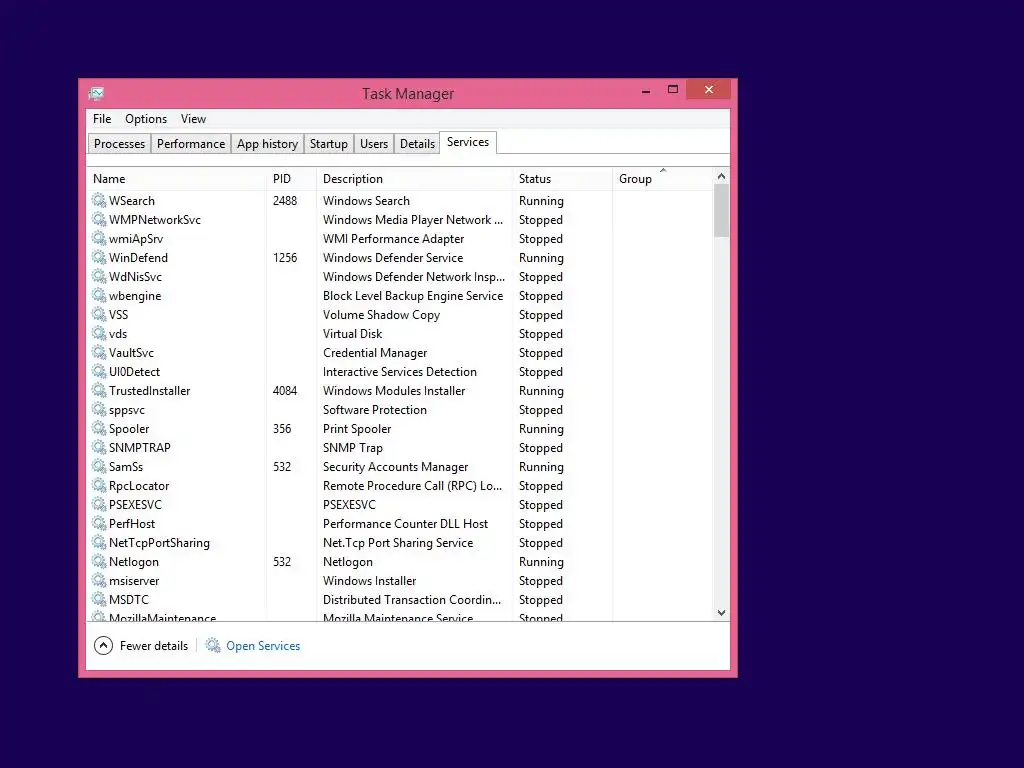Collapse view with Fewer details chevron
The image size is (1024, 768).
pos(103,645)
